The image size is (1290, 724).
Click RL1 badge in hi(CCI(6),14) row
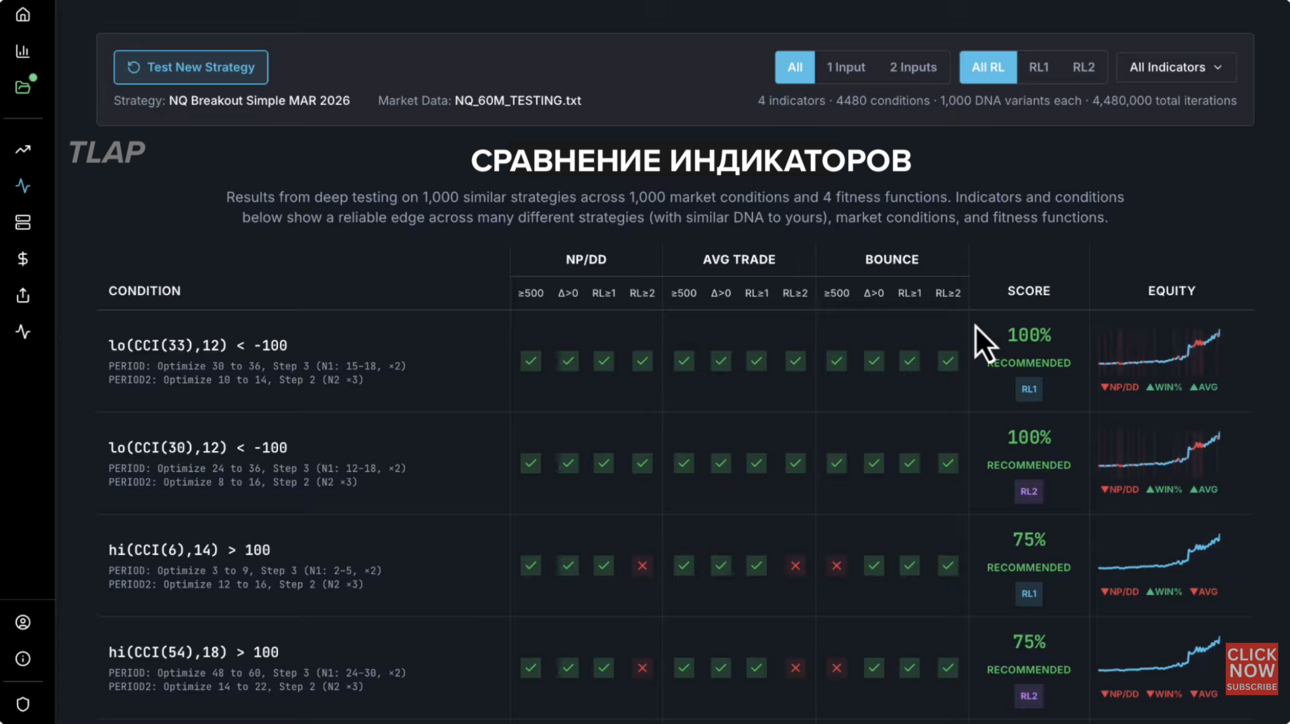[1029, 593]
